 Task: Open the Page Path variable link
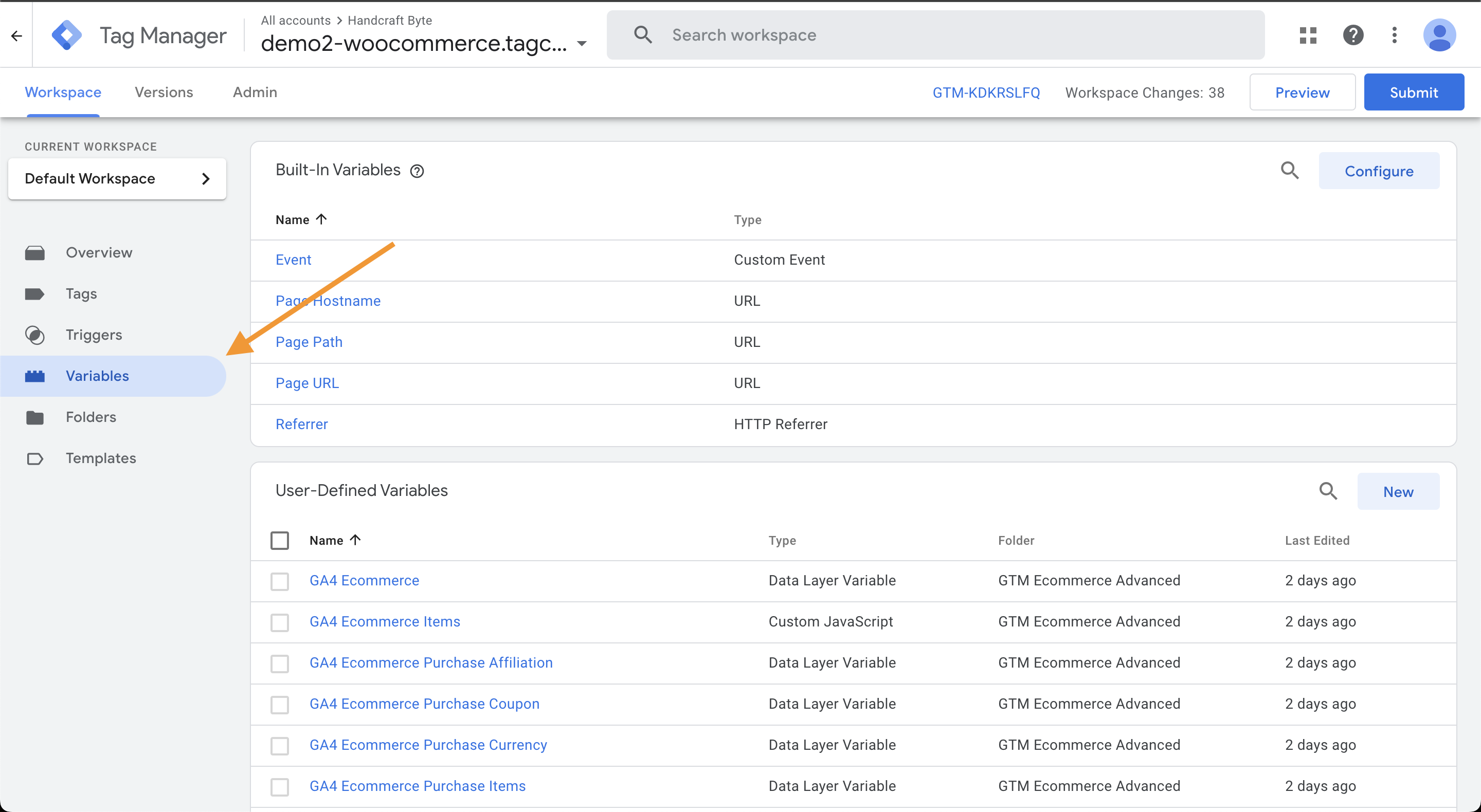coord(309,342)
